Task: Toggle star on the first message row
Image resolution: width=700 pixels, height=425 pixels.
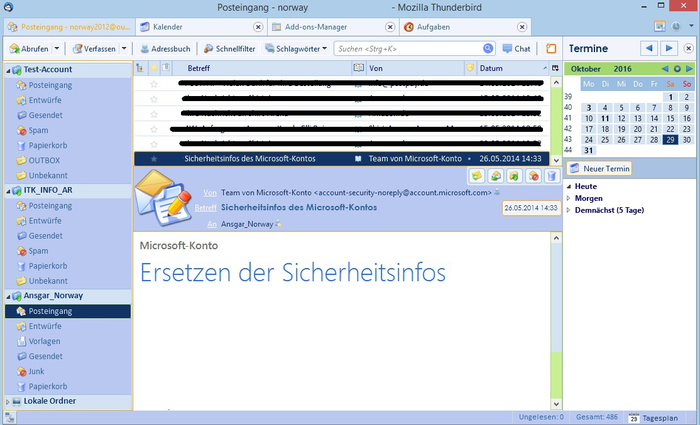Action: point(154,83)
